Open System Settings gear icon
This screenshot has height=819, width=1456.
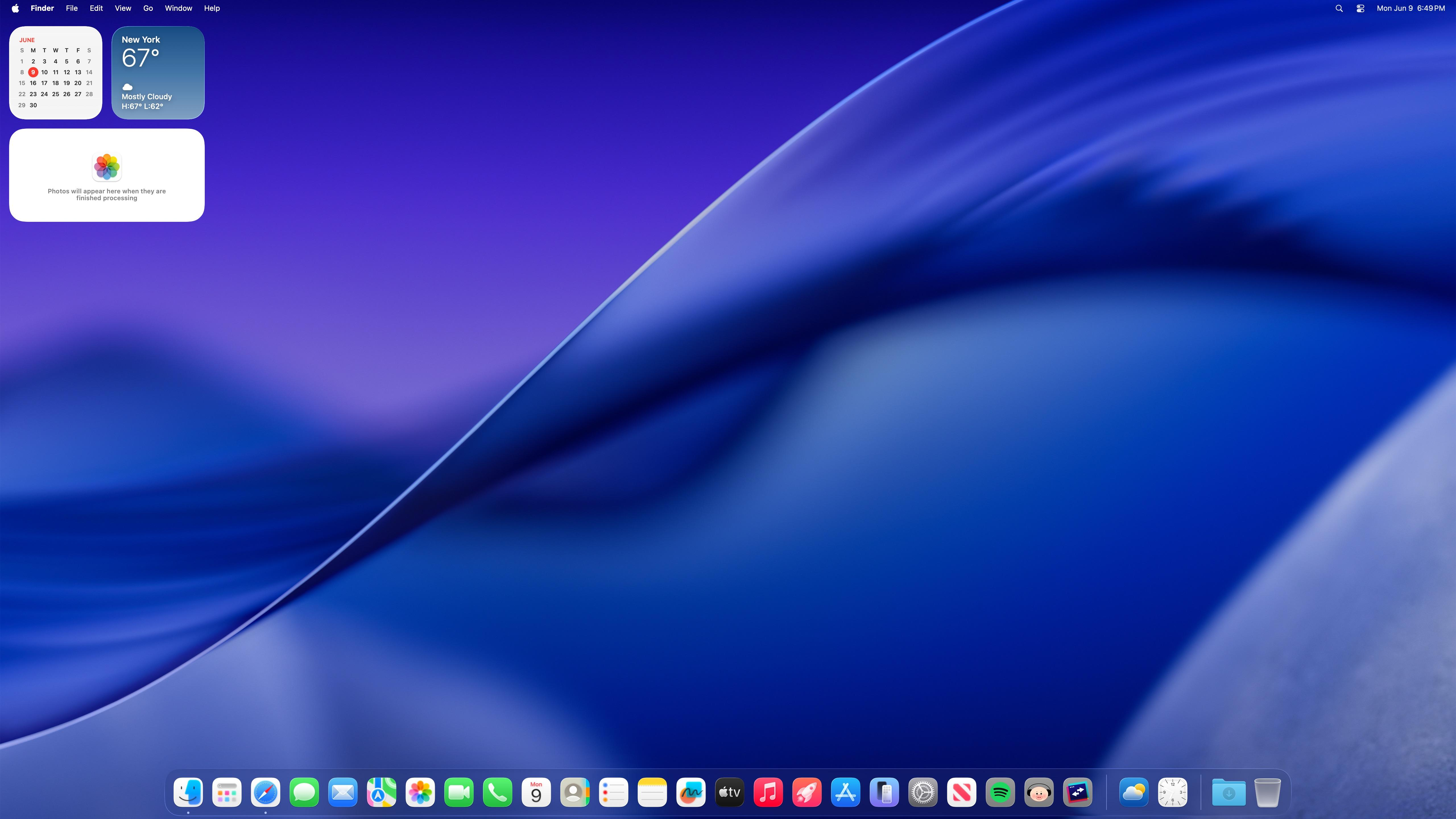tap(923, 793)
